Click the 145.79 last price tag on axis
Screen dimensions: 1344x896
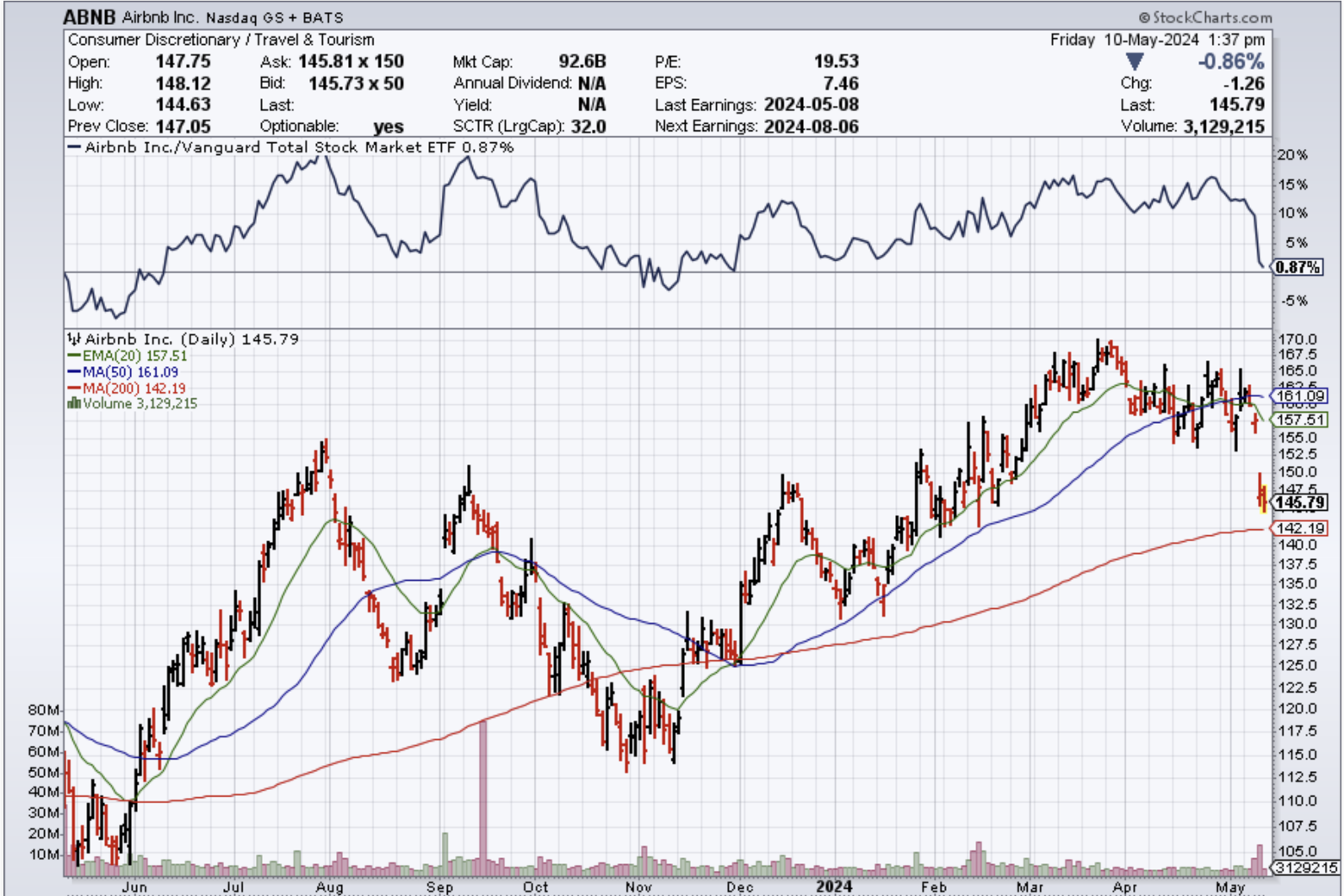[1300, 502]
